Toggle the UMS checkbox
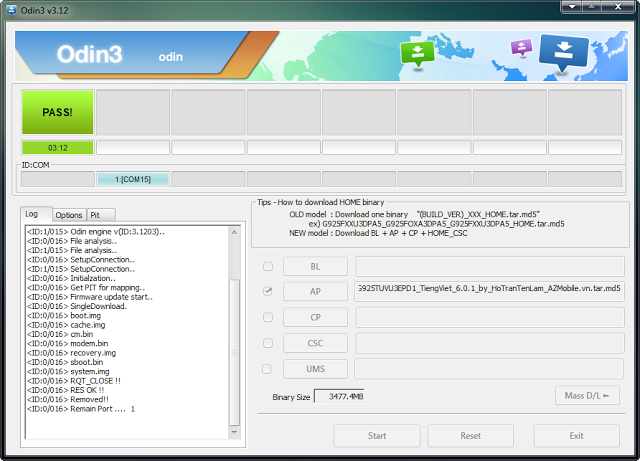This screenshot has height=461, width=640. coord(267,369)
